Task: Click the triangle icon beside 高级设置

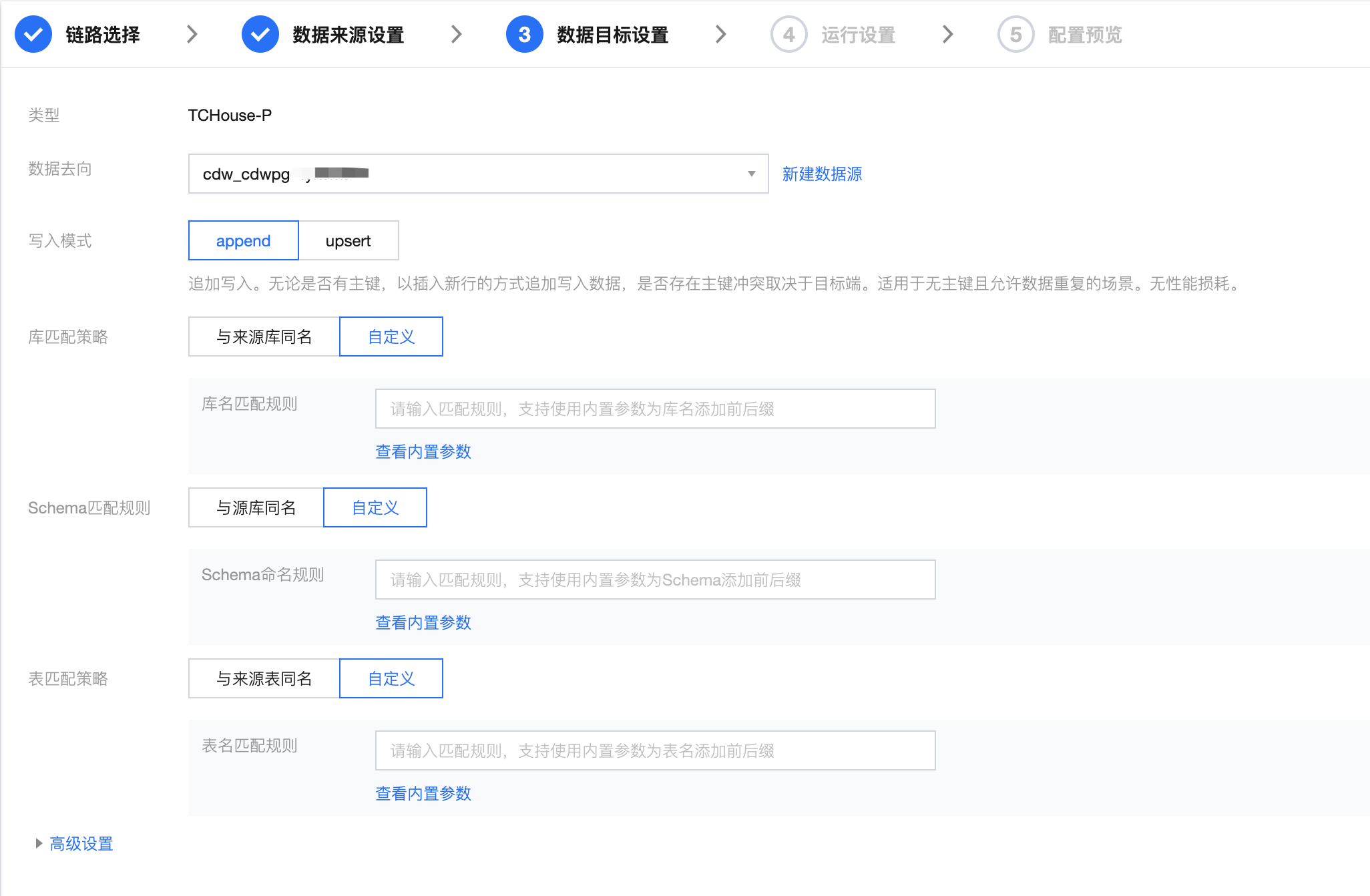Action: (x=39, y=843)
